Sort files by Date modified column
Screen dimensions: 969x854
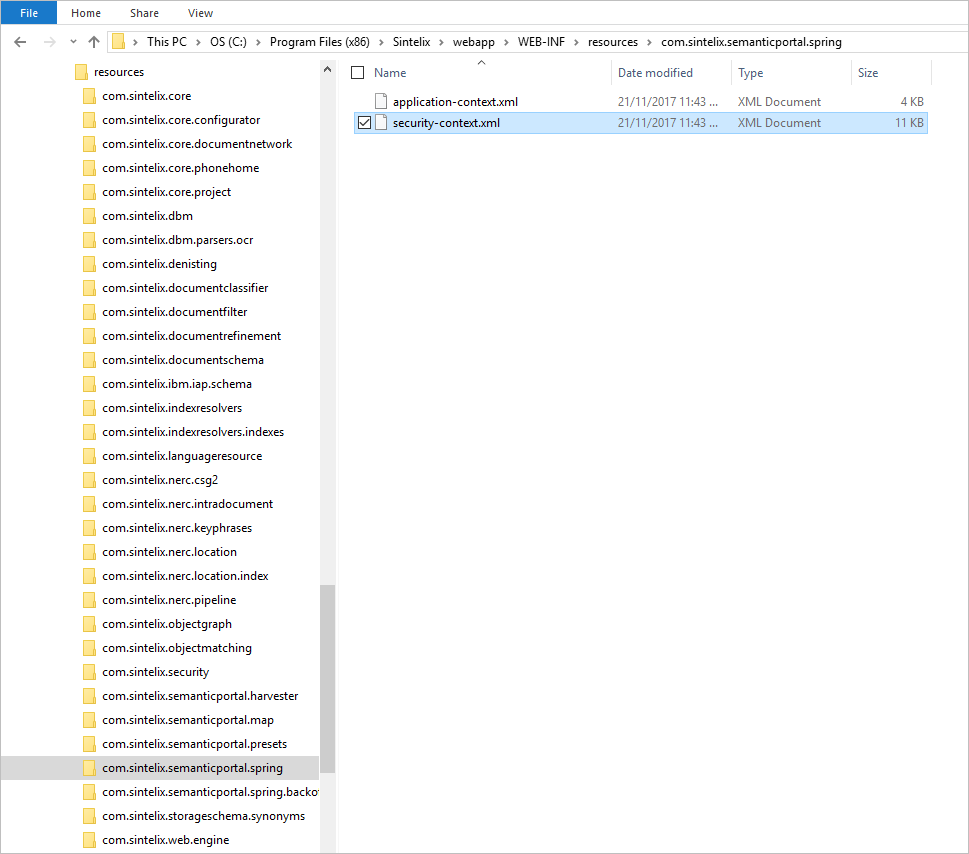655,73
